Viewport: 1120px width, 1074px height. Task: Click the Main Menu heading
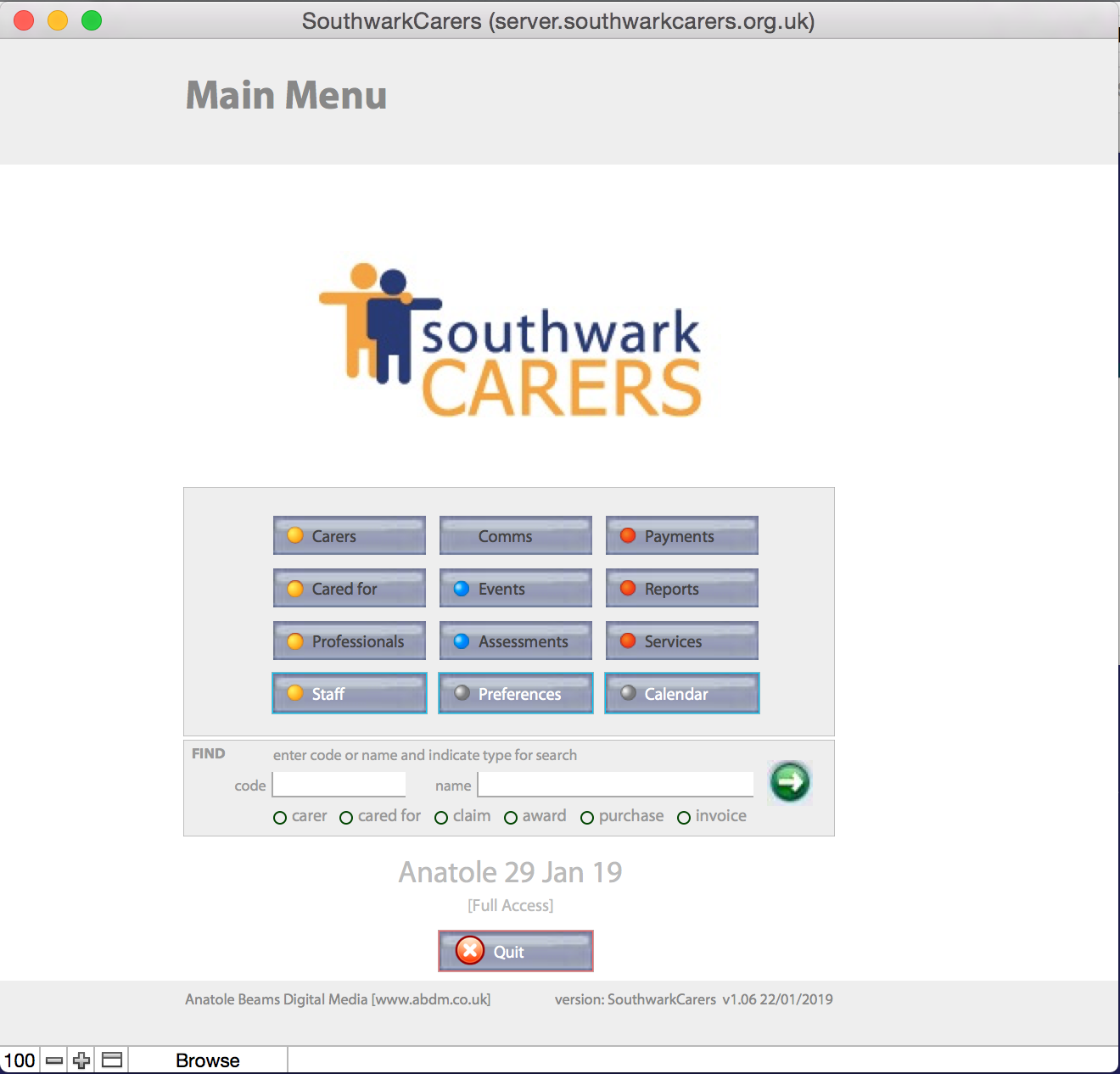(x=287, y=95)
